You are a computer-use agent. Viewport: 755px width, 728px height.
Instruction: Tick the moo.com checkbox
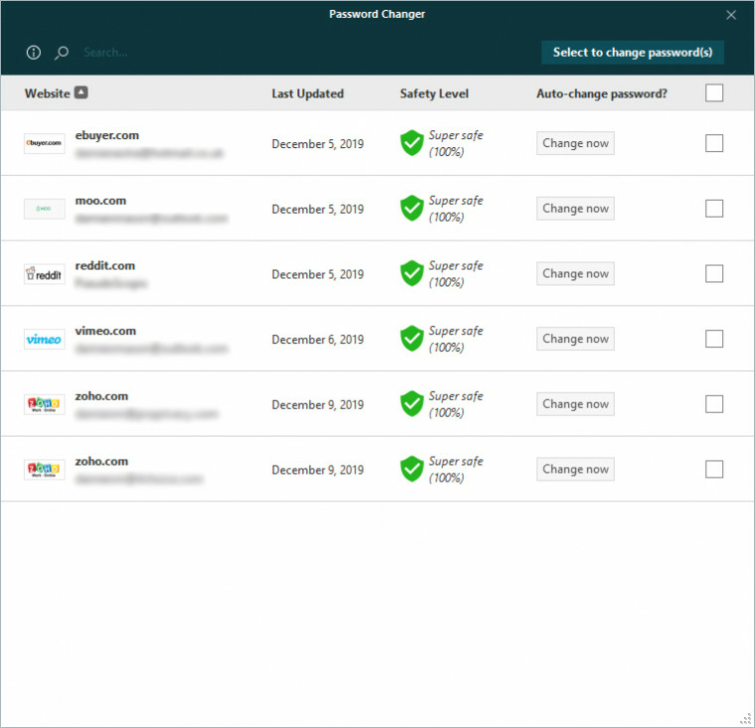(x=714, y=208)
